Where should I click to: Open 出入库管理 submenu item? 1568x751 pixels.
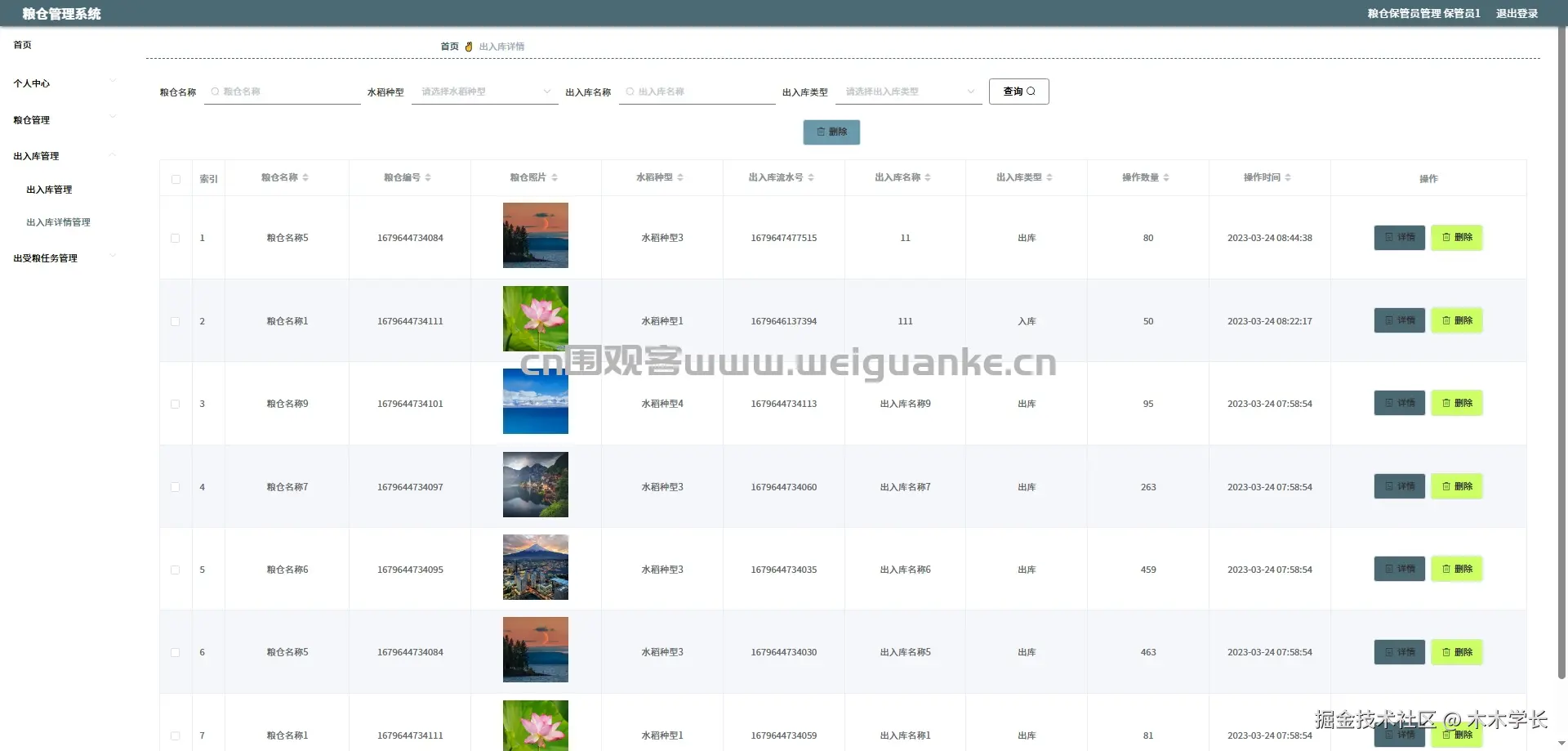[49, 190]
